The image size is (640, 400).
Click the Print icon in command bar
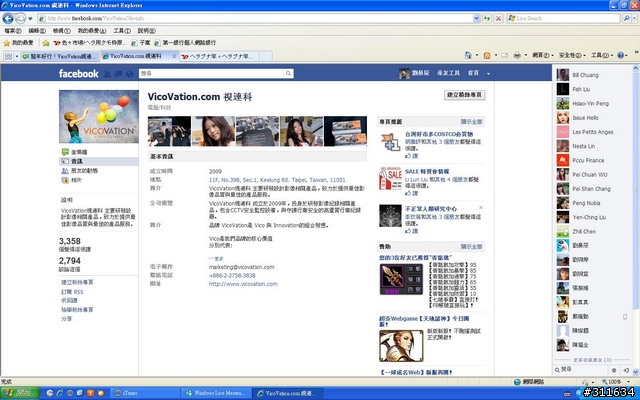click(x=517, y=55)
